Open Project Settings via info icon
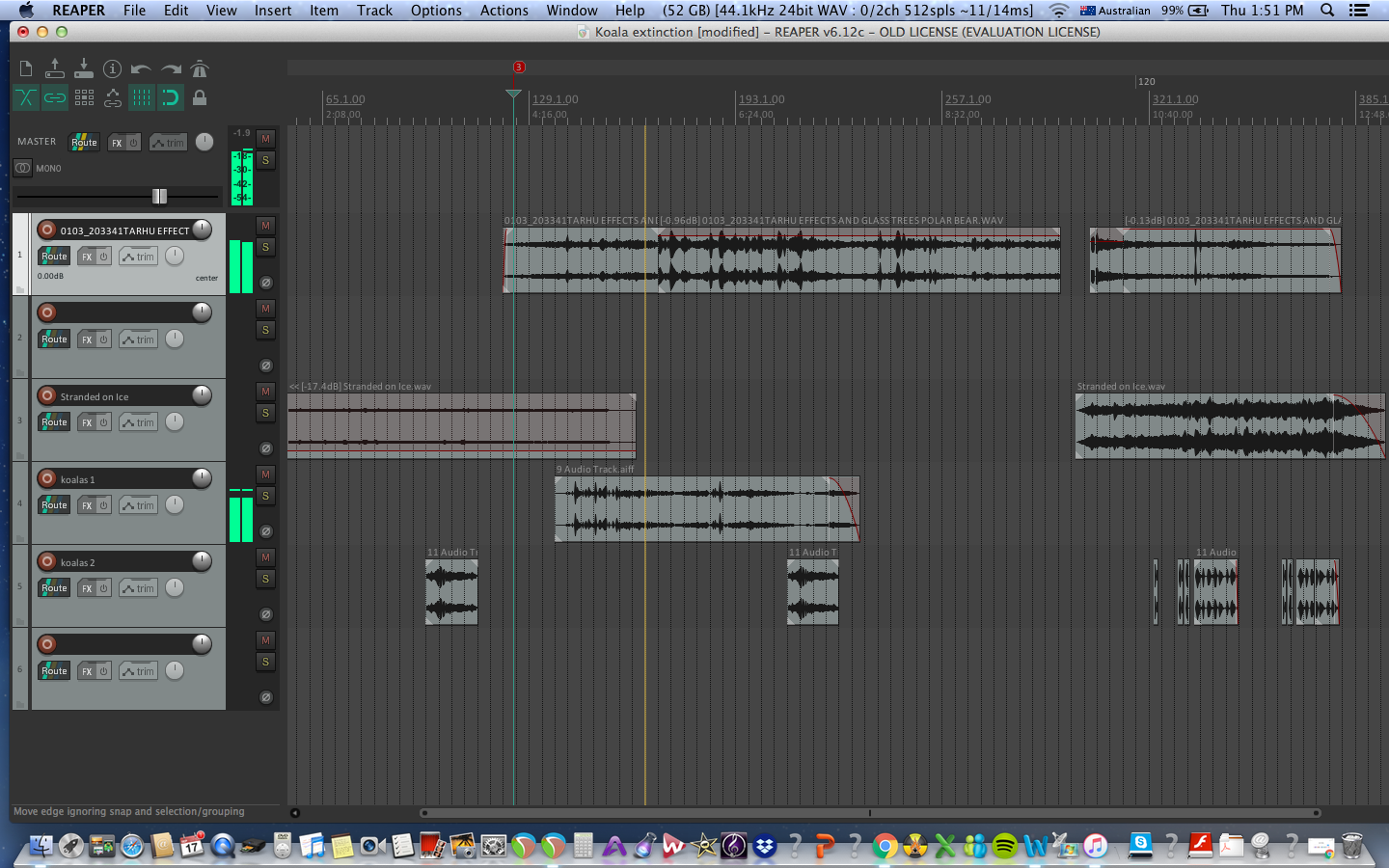The width and height of the screenshot is (1389, 868). click(x=113, y=68)
